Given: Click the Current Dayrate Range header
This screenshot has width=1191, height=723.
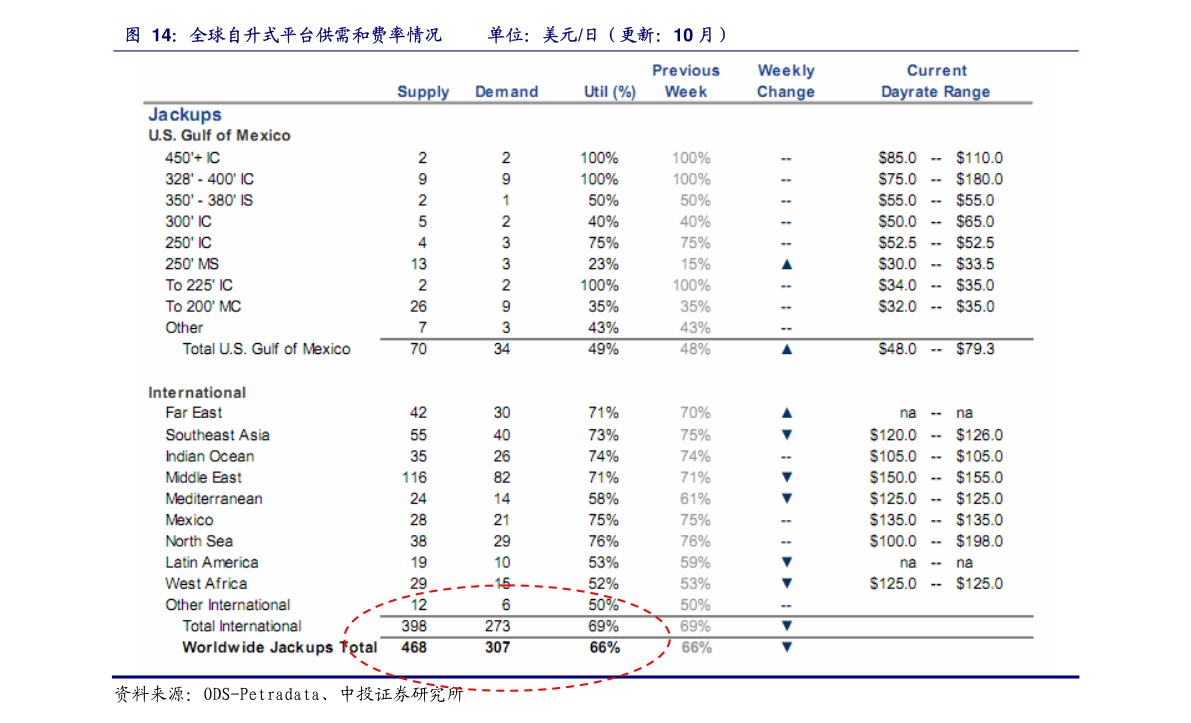Looking at the screenshot, I should 936,81.
